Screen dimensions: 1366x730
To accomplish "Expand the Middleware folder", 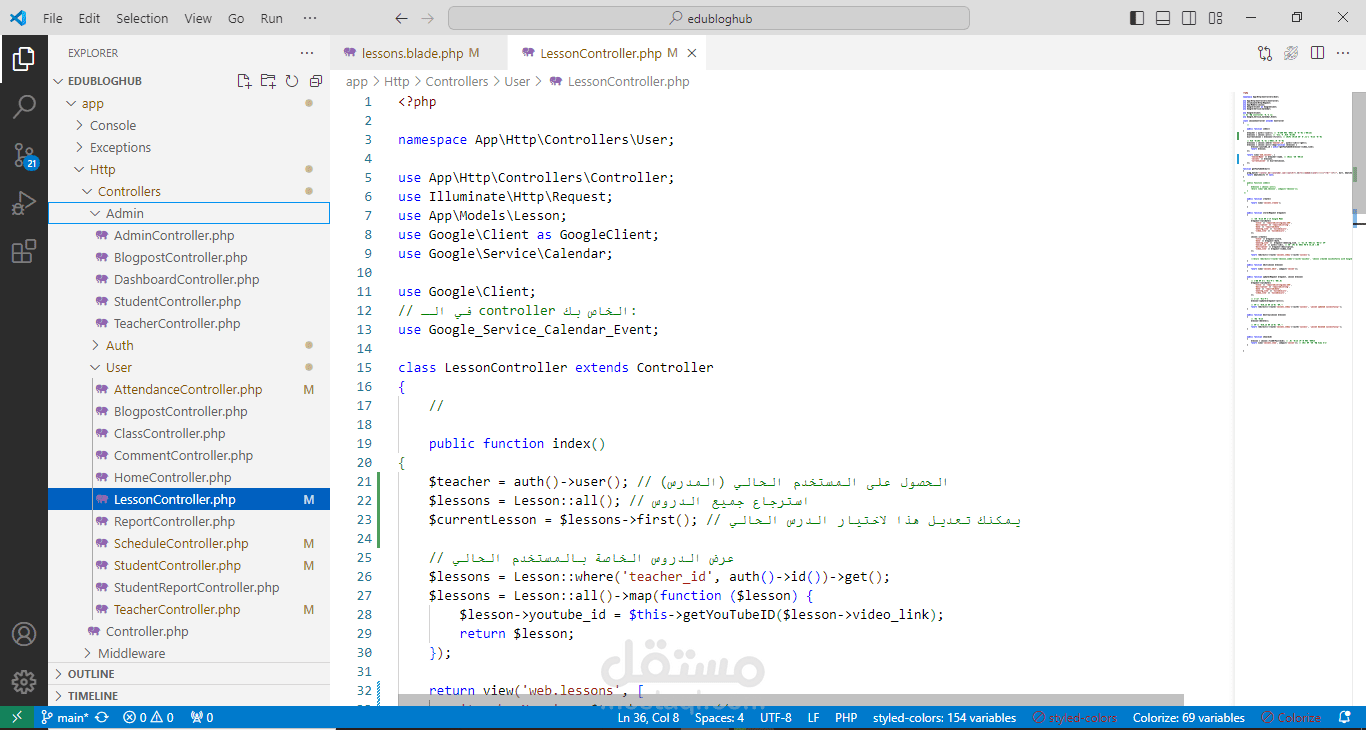I will click(x=188, y=653).
